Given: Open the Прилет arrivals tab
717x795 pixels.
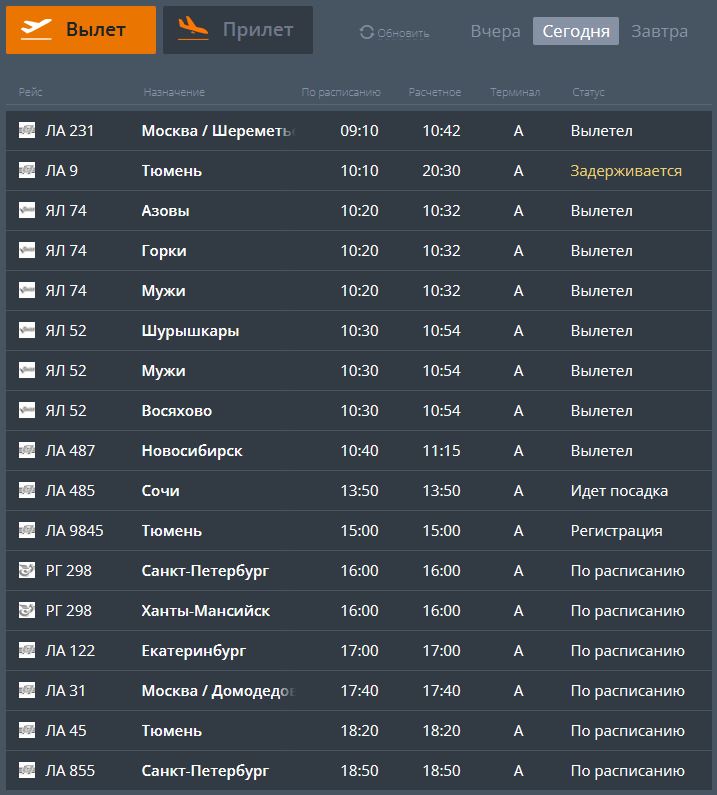Looking at the screenshot, I should coord(238,30).
